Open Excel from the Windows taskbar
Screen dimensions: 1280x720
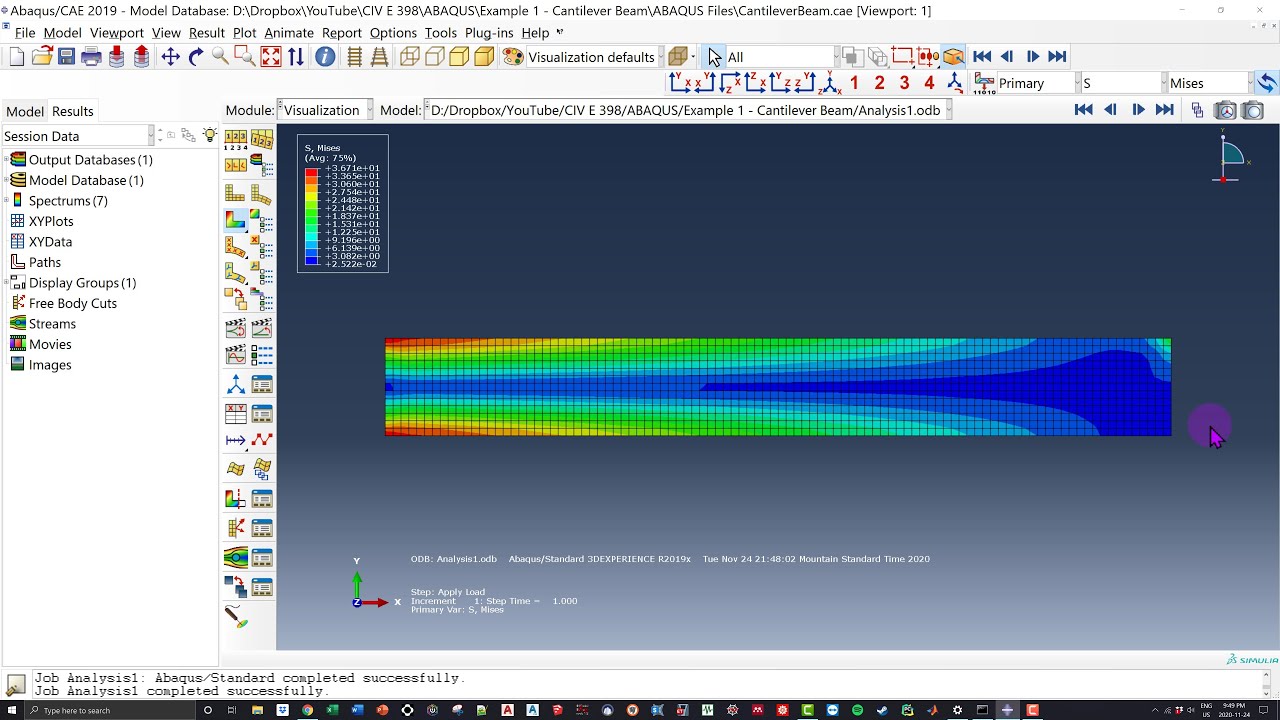[332, 710]
